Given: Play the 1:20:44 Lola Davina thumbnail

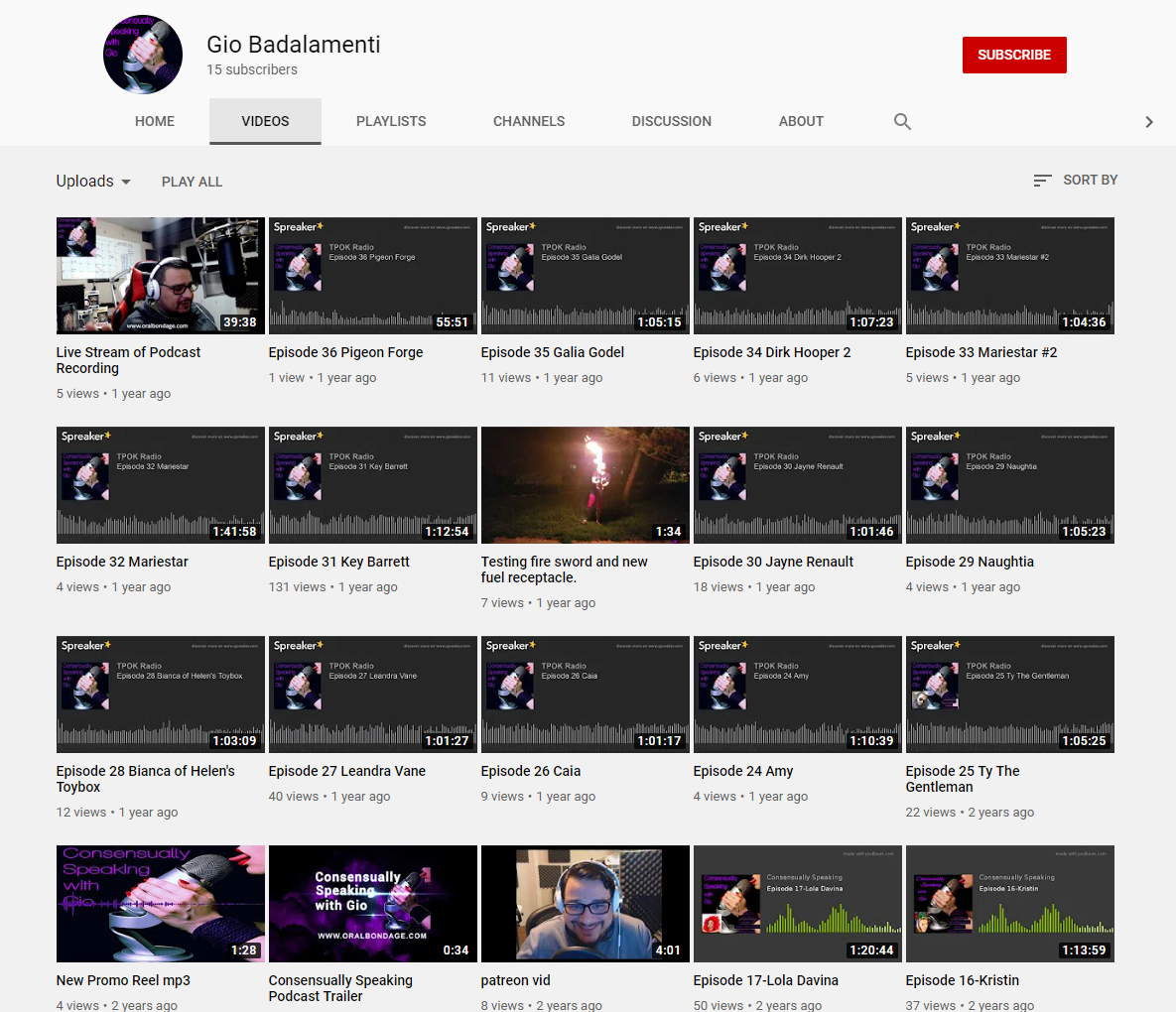Looking at the screenshot, I should (797, 903).
